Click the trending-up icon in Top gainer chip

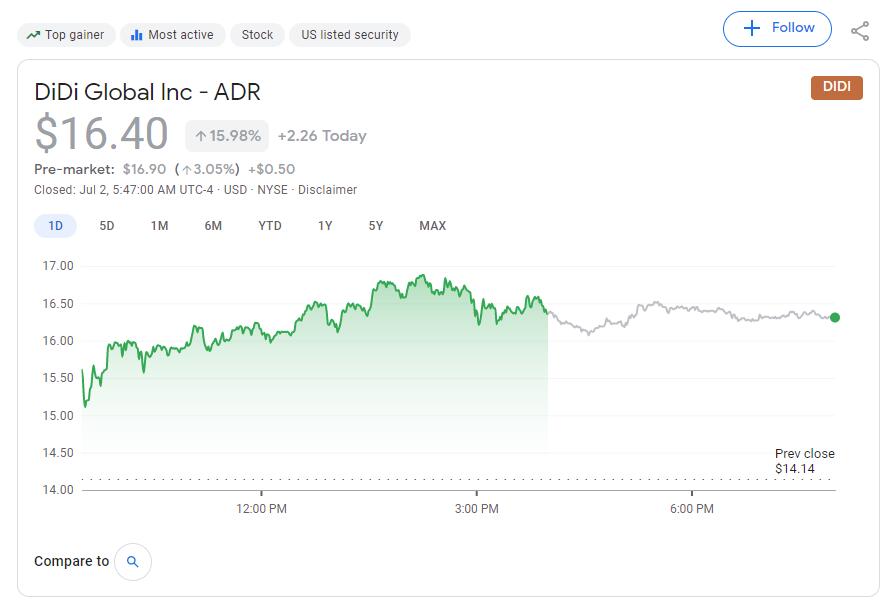(x=34, y=34)
